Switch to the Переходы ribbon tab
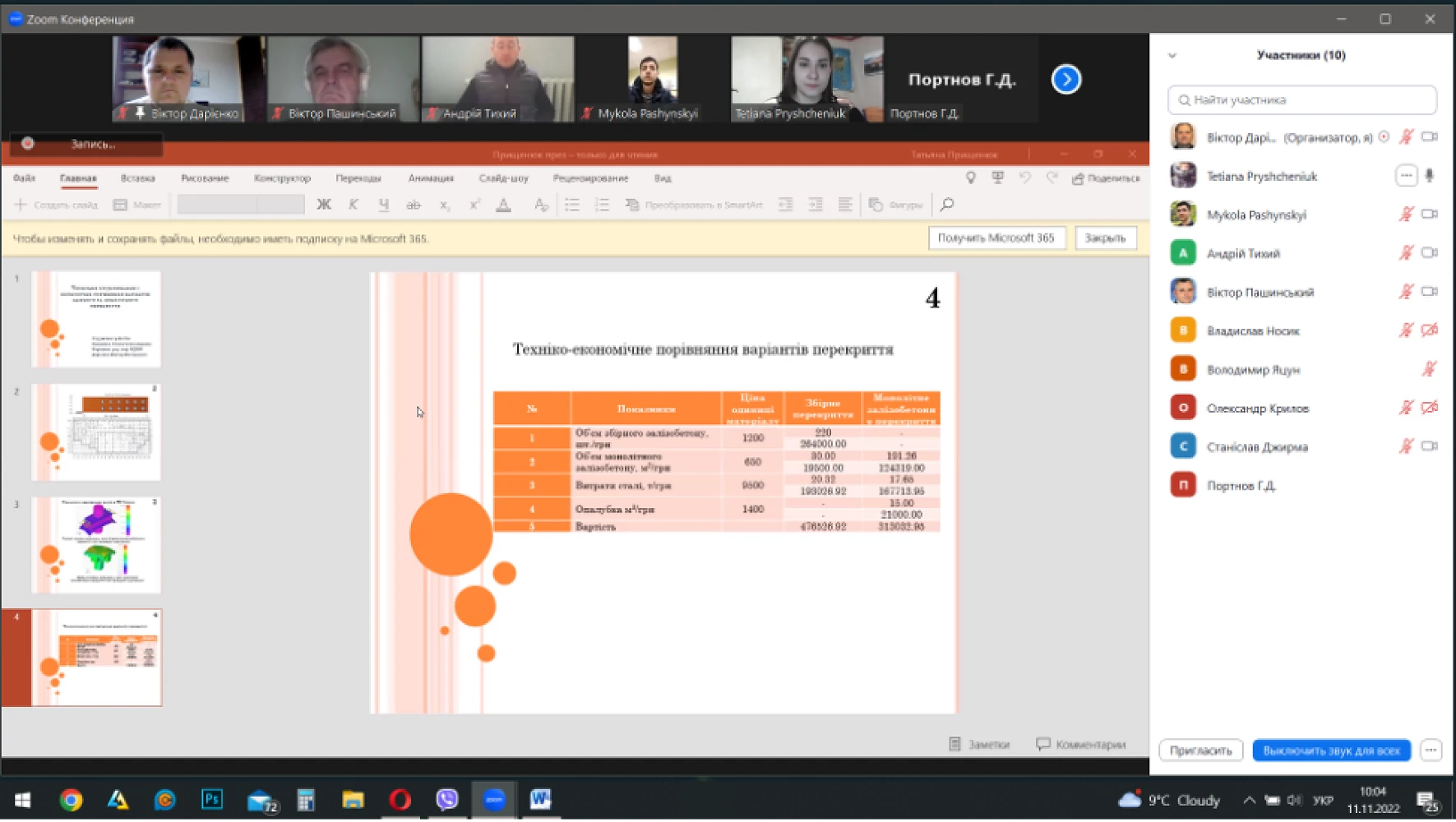Image resolution: width=1456 pixels, height=822 pixels. click(x=358, y=178)
